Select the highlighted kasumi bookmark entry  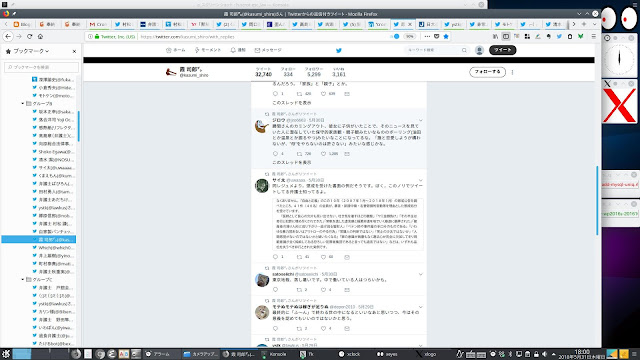(39, 240)
